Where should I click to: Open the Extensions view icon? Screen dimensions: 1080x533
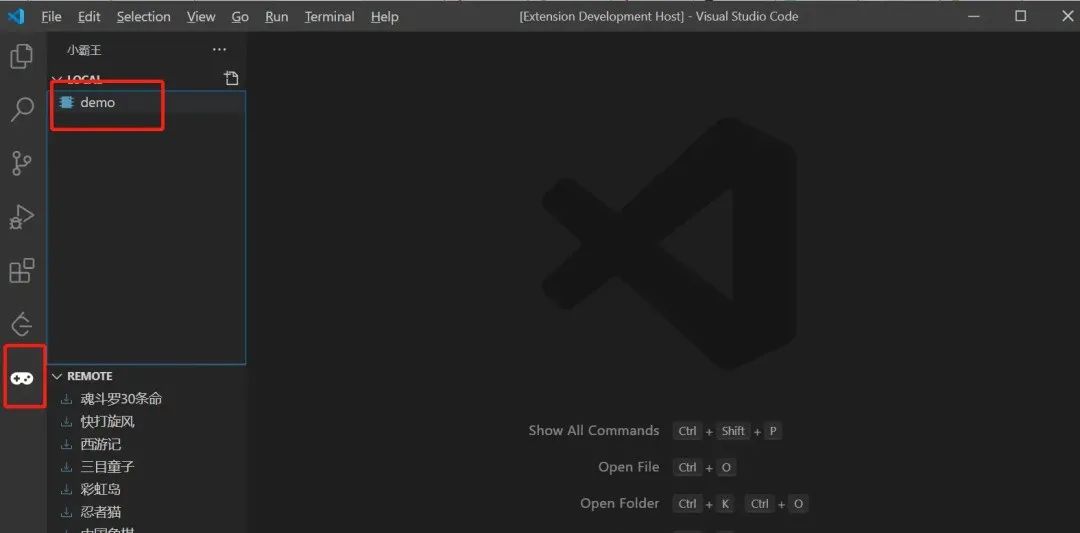22,271
